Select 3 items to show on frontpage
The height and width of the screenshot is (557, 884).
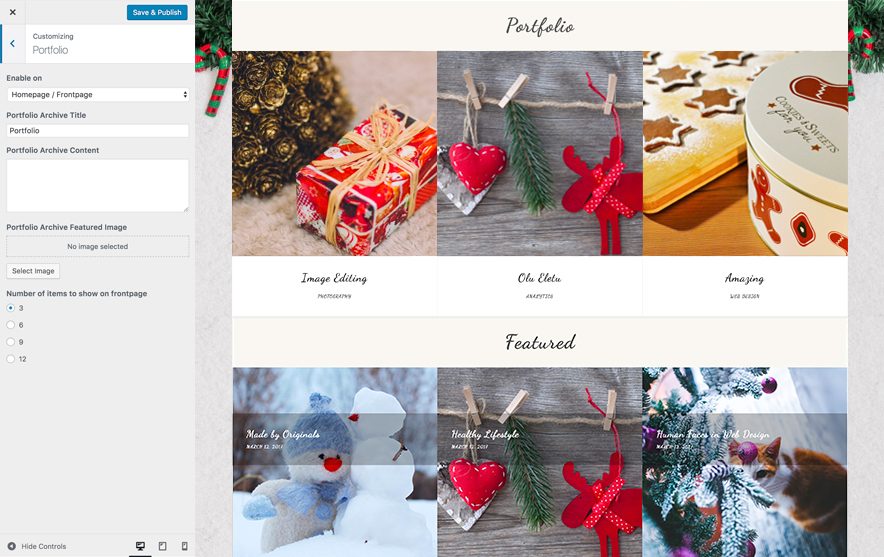(x=11, y=308)
